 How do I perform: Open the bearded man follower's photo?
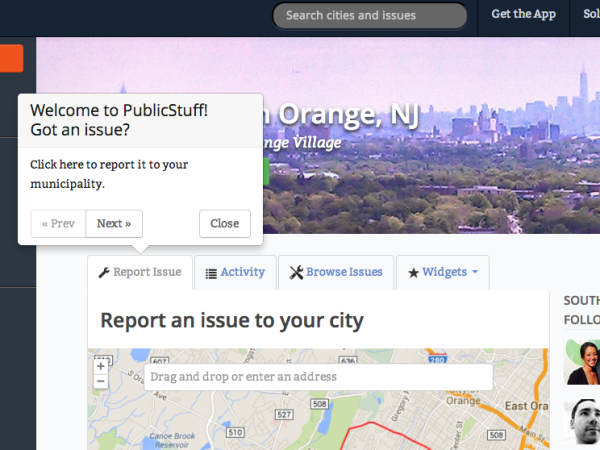582,422
